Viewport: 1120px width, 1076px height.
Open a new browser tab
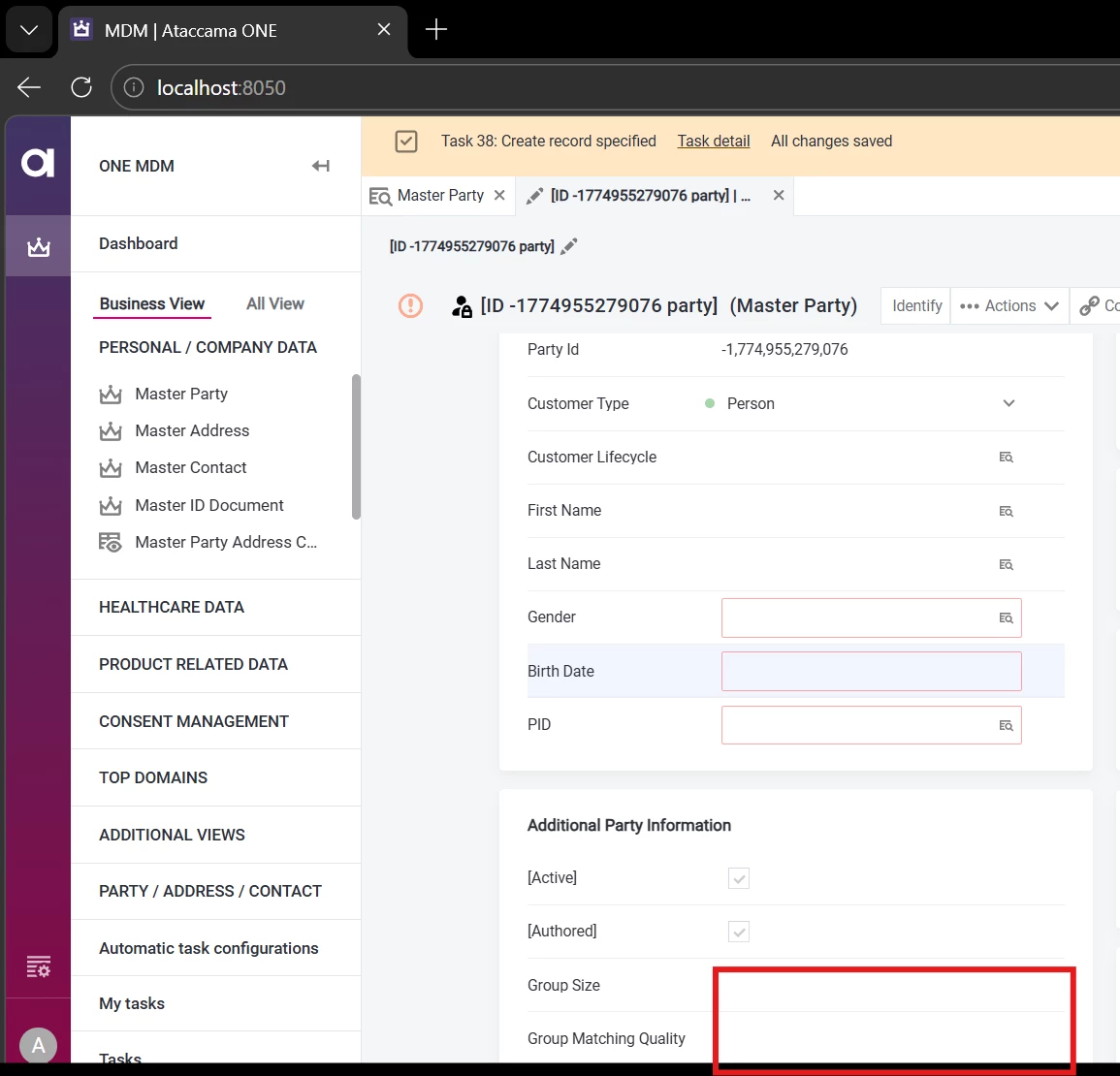tap(435, 29)
